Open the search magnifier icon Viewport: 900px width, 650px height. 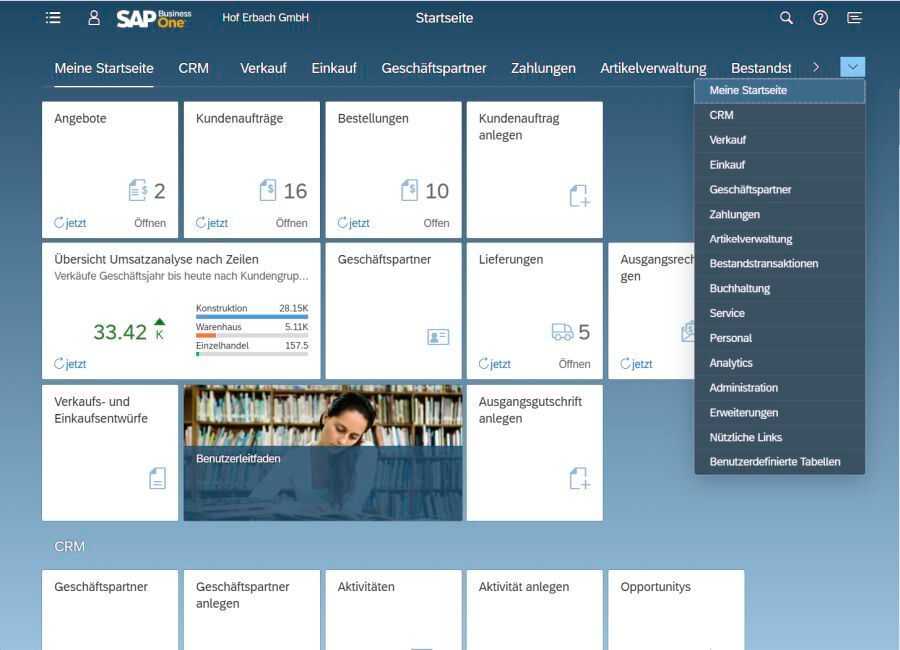point(786,18)
